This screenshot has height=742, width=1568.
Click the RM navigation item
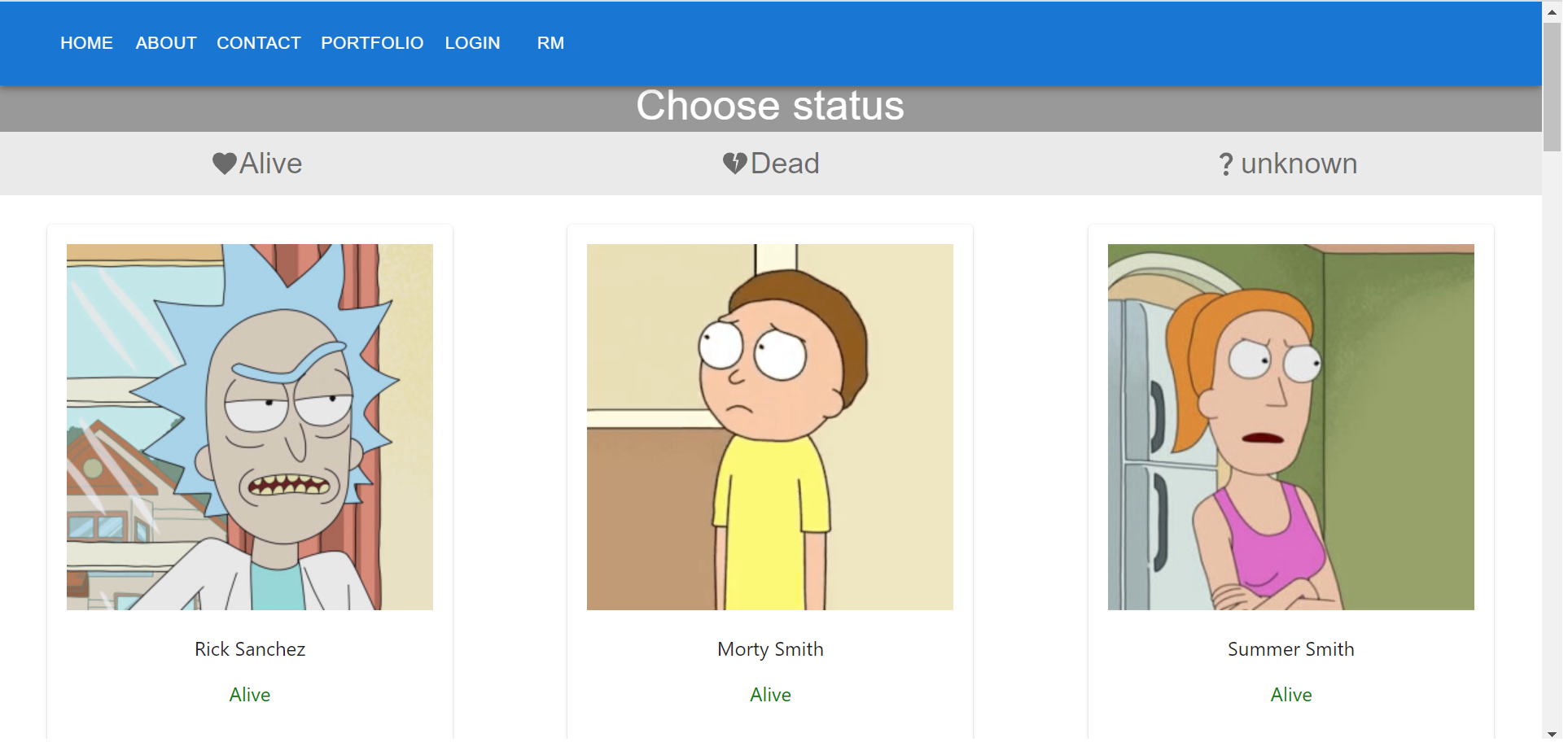tap(550, 43)
